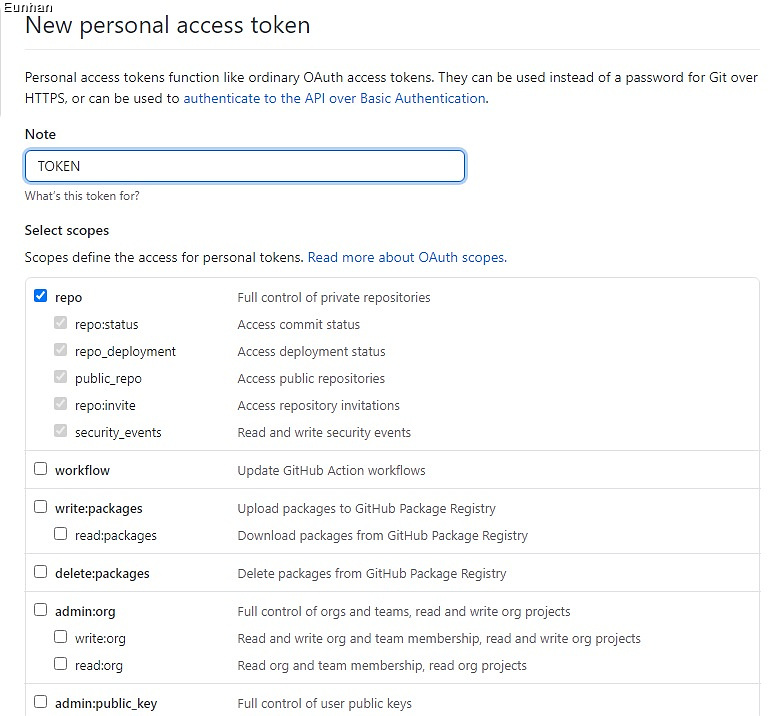Click the greyed public_repo checkbox
This screenshot has width=769, height=716.
[60, 377]
